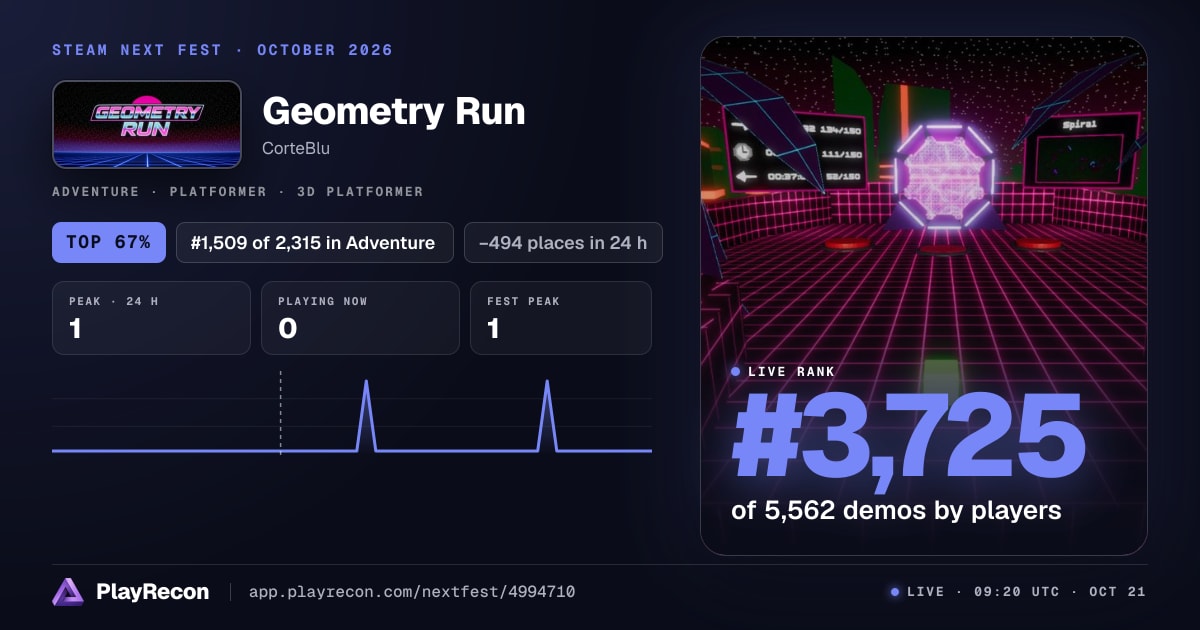Open the app.playrecon.com/nextfest/4994710 link
Screen dimensions: 1200x630
[411, 592]
